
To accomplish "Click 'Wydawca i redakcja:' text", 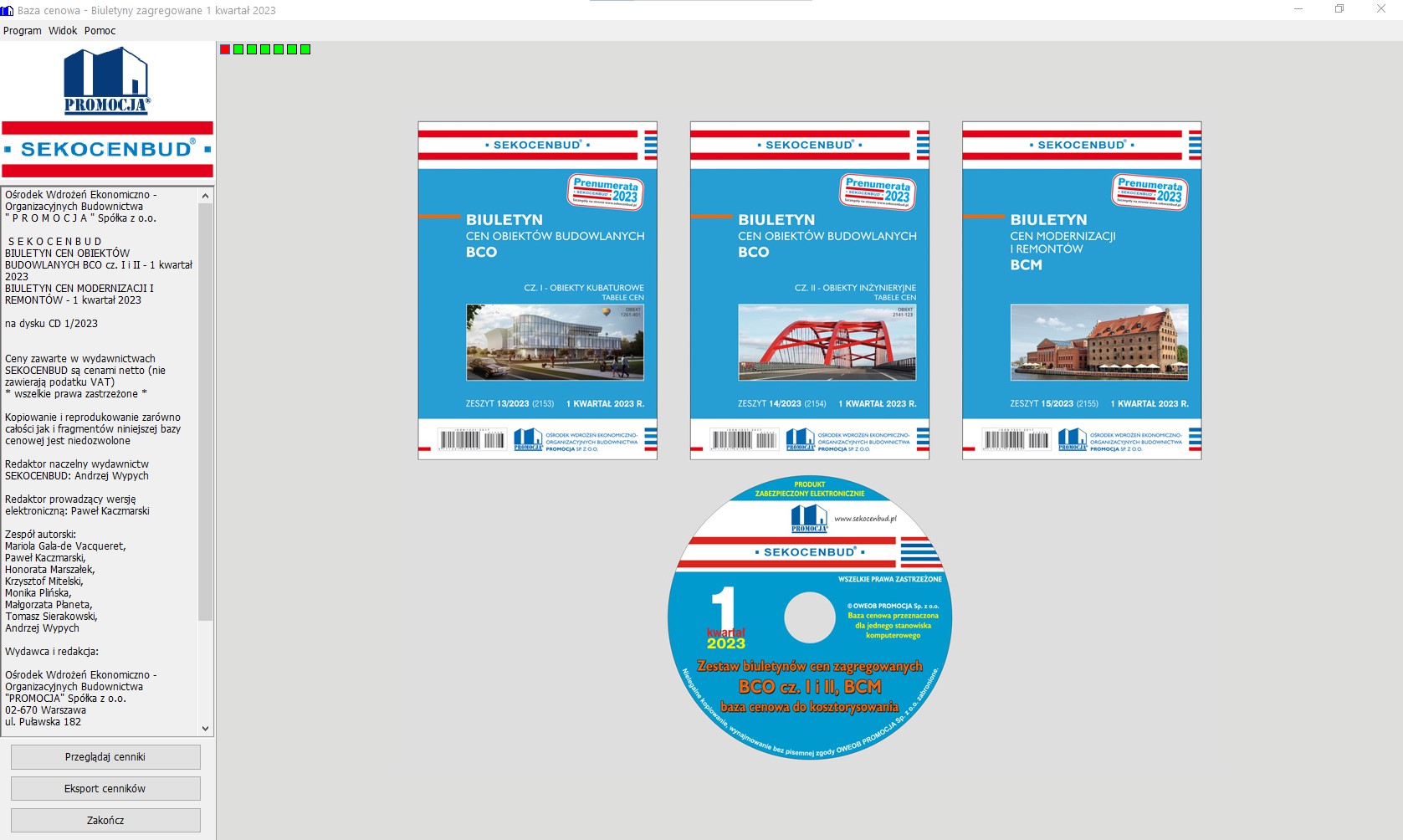I will tap(52, 652).
